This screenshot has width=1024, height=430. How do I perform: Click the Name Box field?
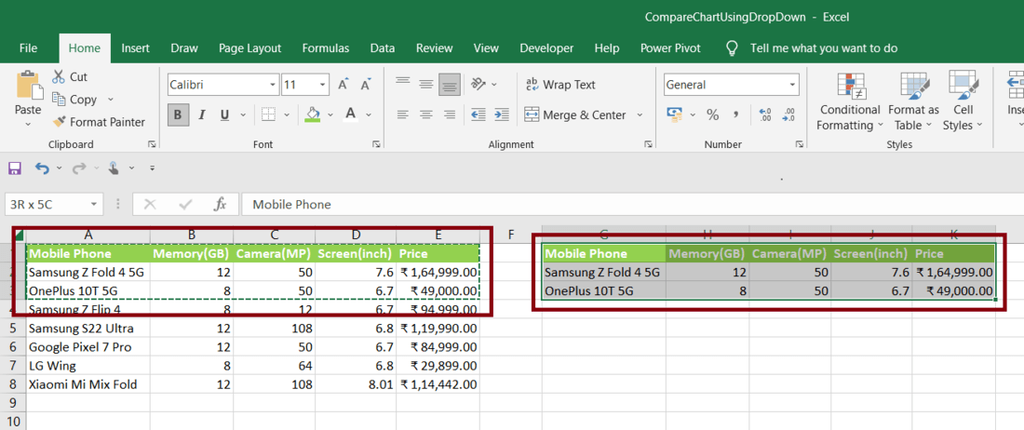tap(54, 205)
